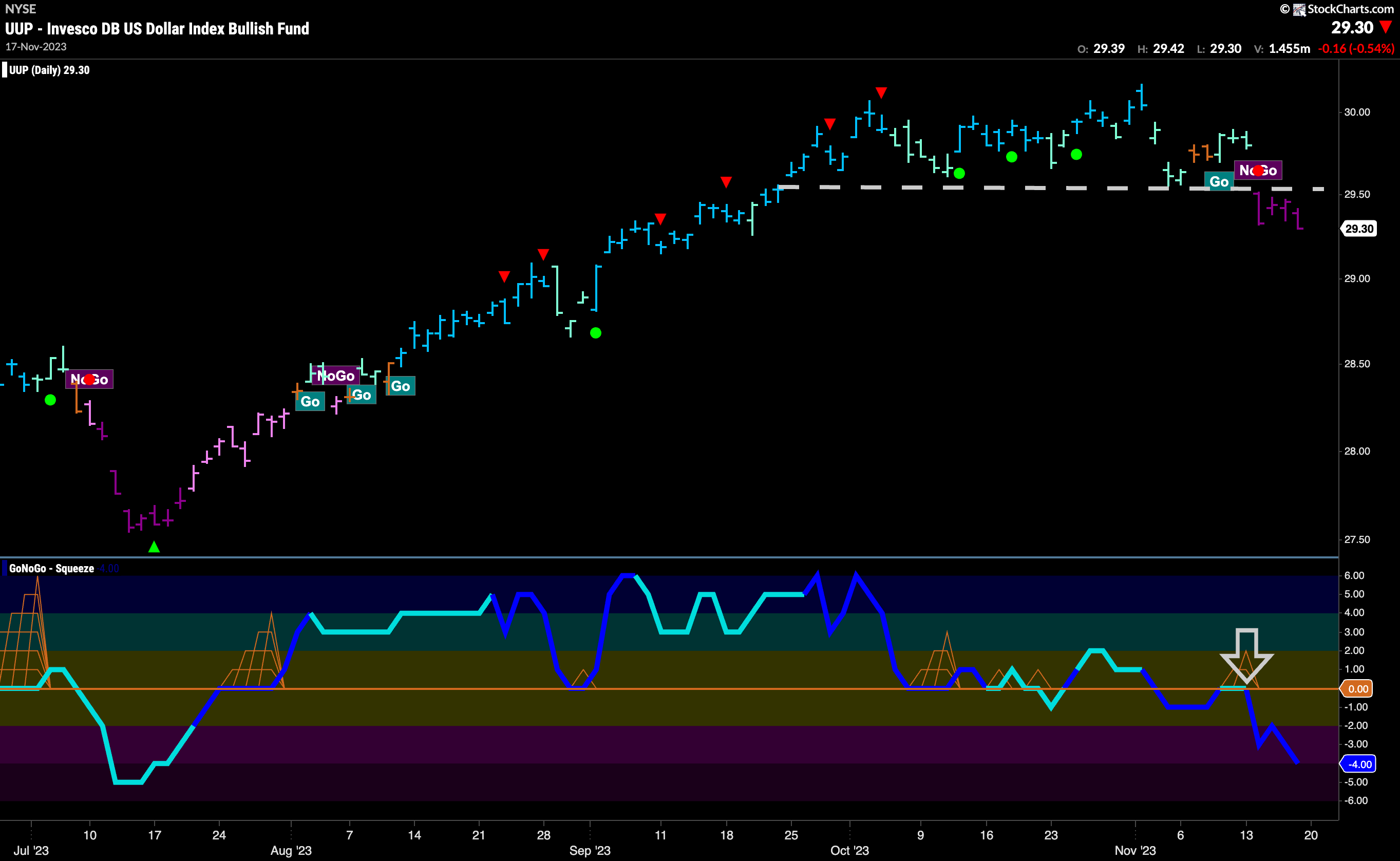Click the Aug '23 date axis label
The width and height of the screenshot is (1400, 861).
point(291,851)
